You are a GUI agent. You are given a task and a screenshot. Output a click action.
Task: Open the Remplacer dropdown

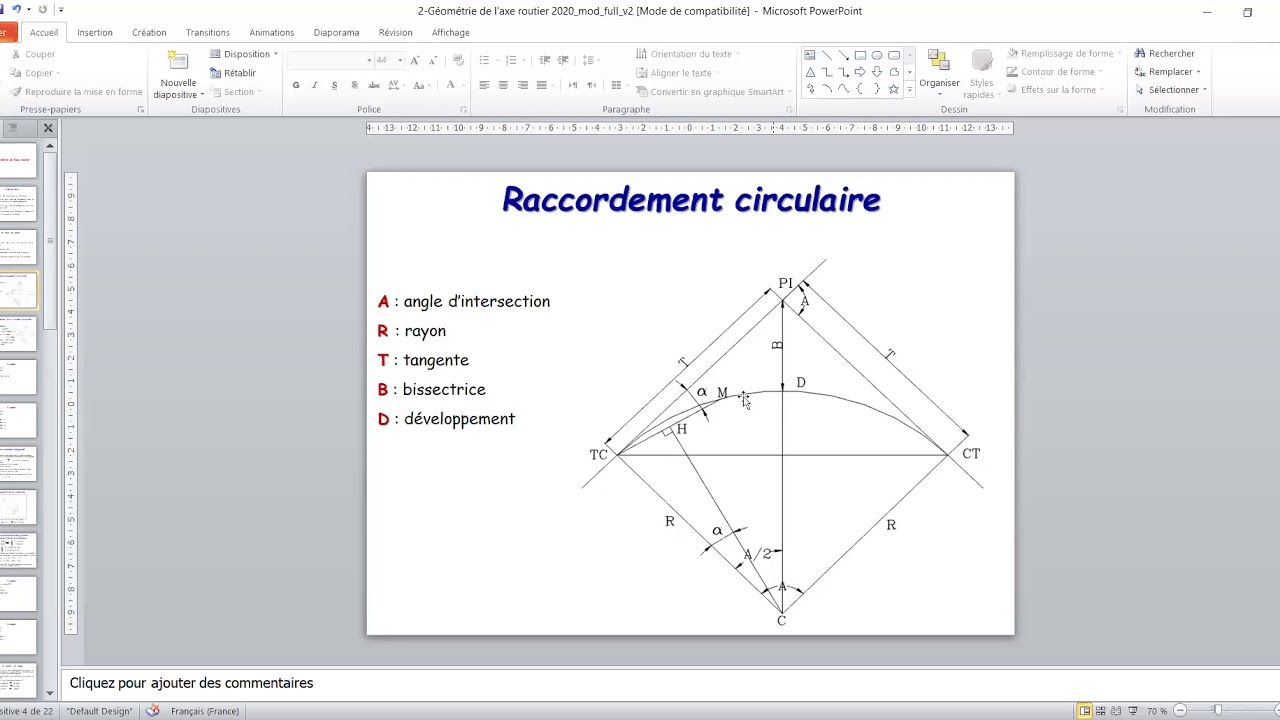1168,72
